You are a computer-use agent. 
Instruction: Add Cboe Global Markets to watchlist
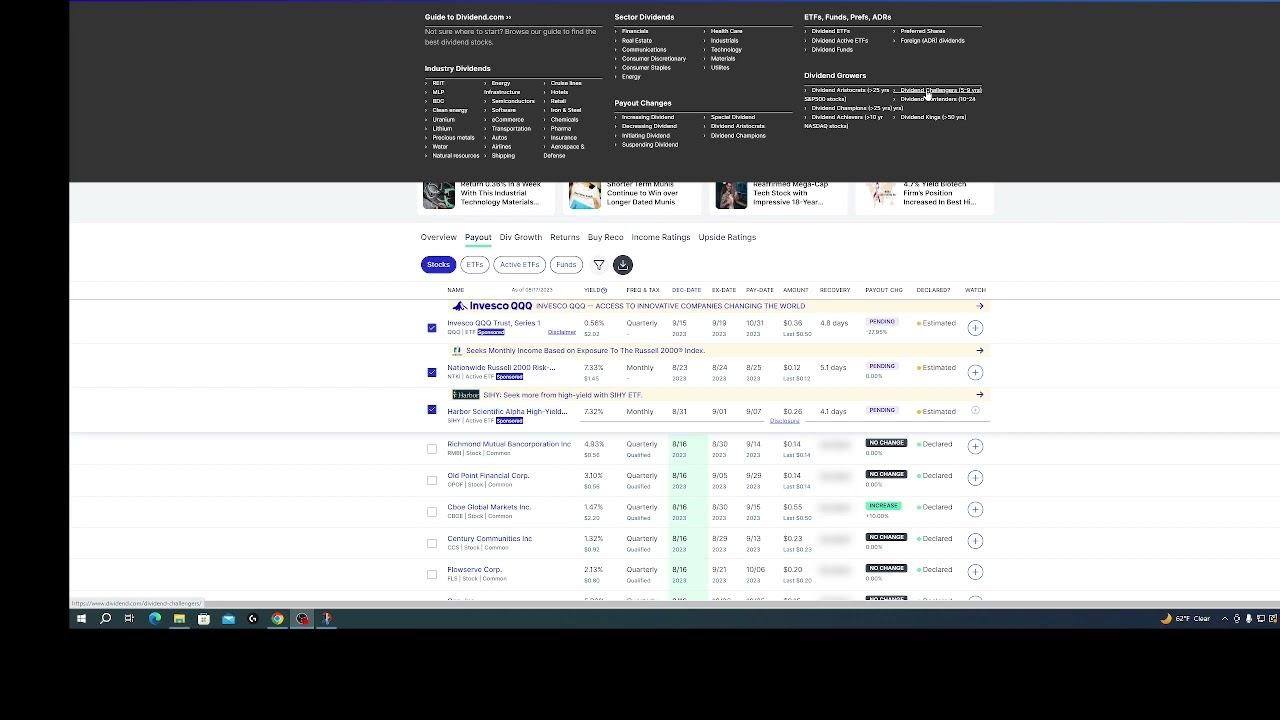tap(975, 509)
